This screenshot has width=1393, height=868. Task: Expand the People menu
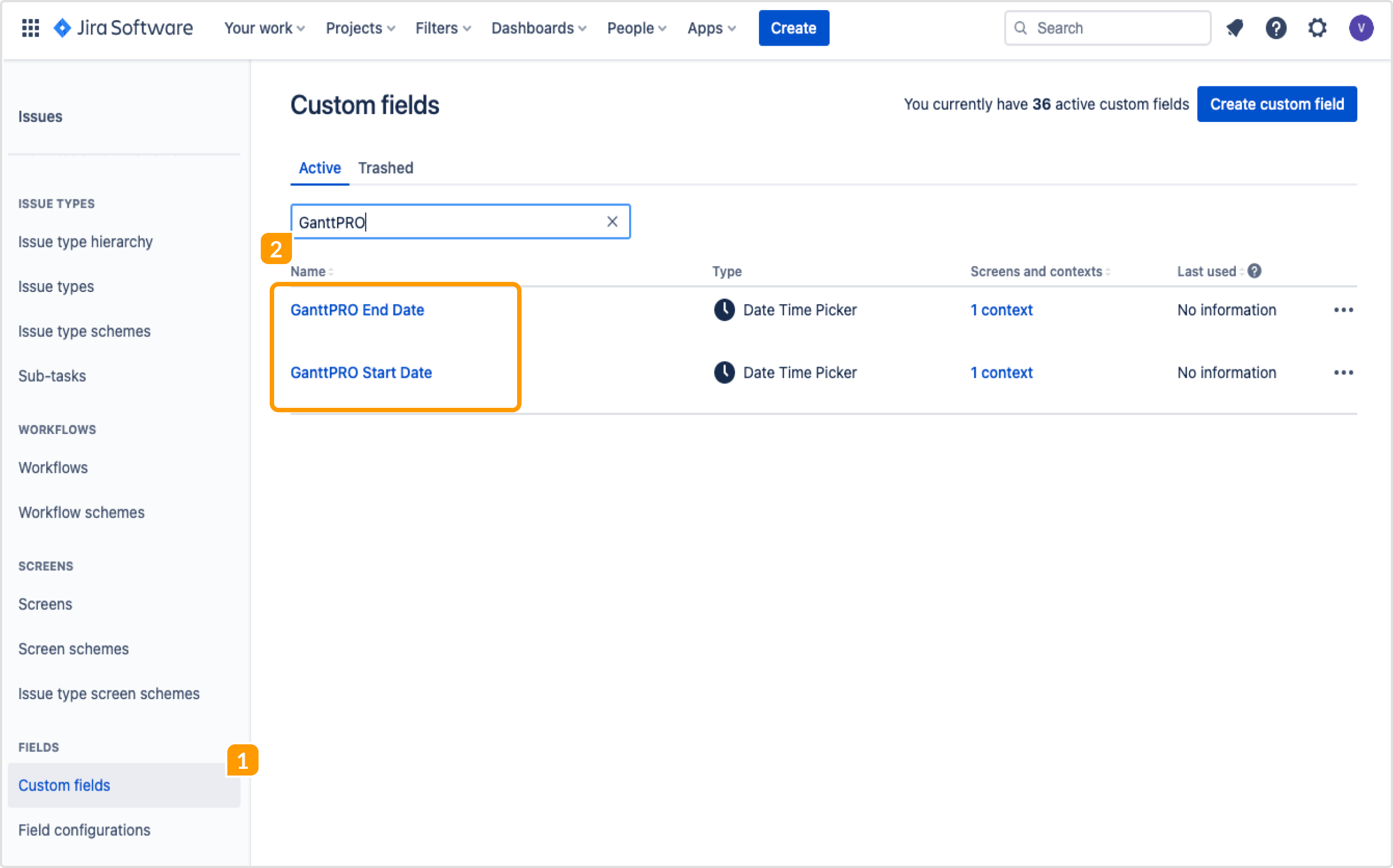[637, 27]
